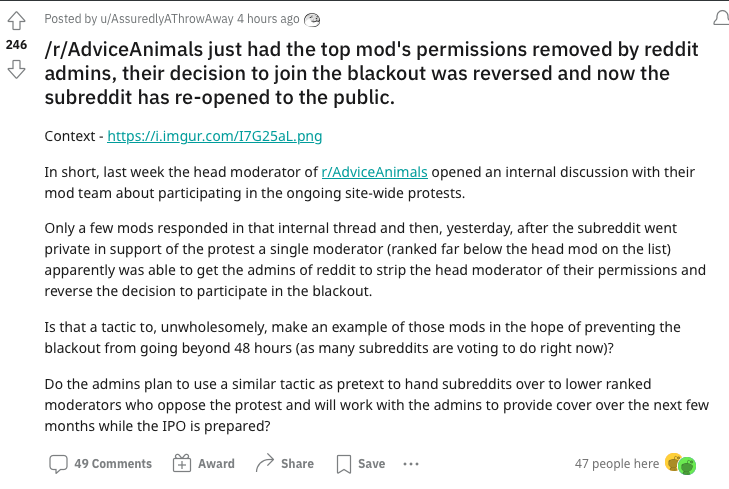Click the green frog viewer avatar
The image size is (729, 489).
pyautogui.click(x=687, y=466)
